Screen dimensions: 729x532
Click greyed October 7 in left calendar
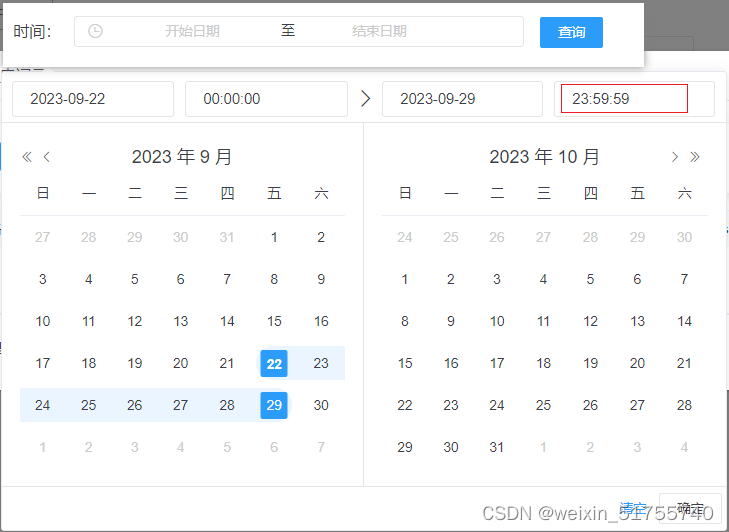click(x=321, y=447)
